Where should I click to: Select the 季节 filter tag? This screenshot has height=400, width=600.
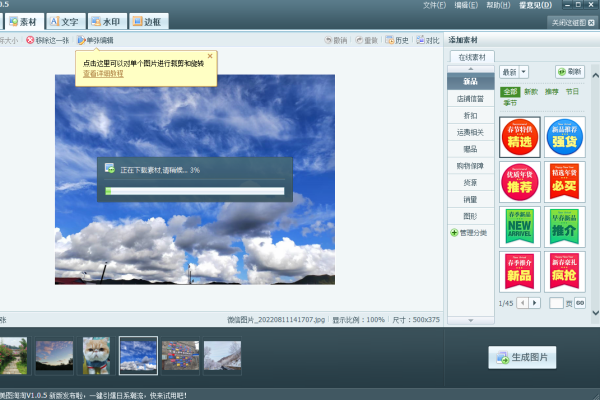coord(510,103)
